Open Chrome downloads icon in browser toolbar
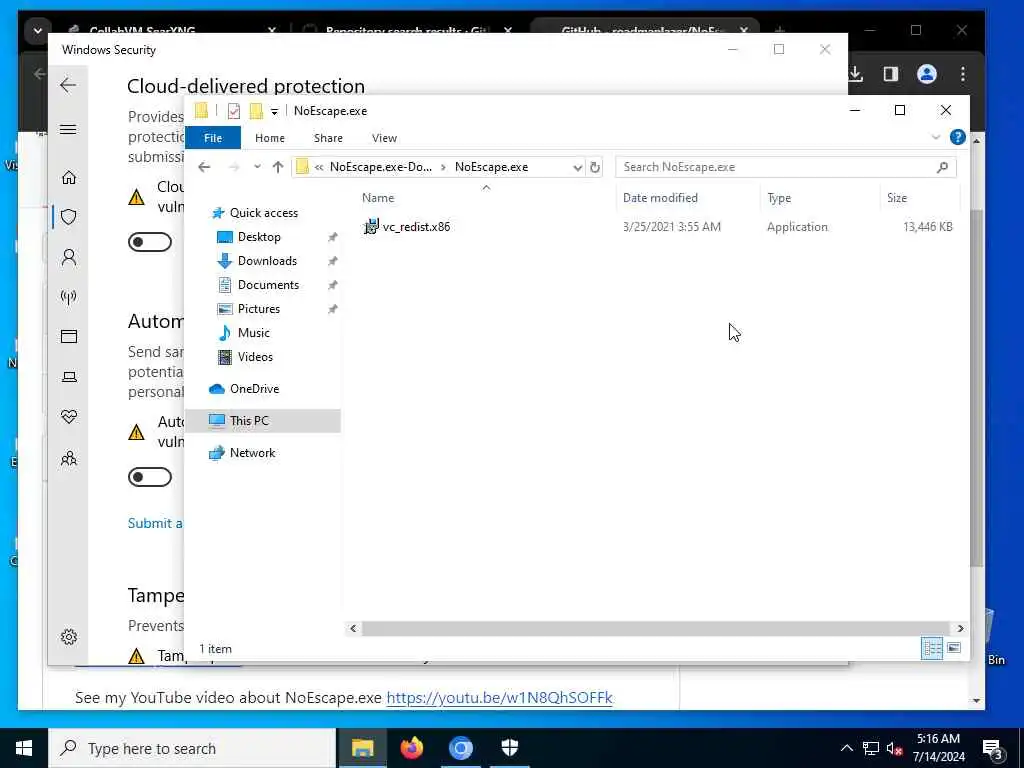 pyautogui.click(x=856, y=74)
